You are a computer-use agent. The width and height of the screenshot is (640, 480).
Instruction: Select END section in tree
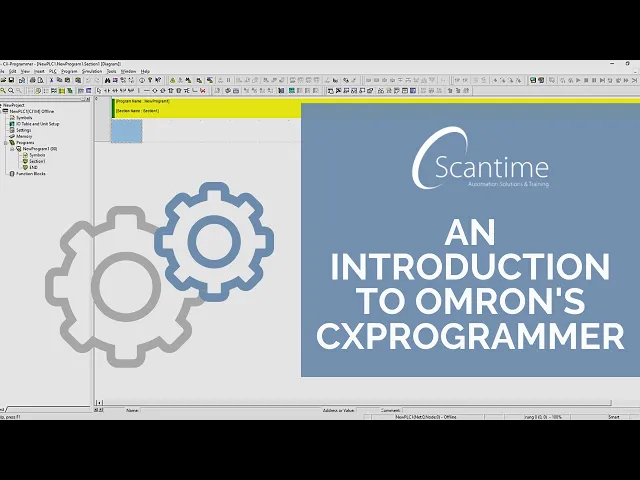pyautogui.click(x=33, y=167)
